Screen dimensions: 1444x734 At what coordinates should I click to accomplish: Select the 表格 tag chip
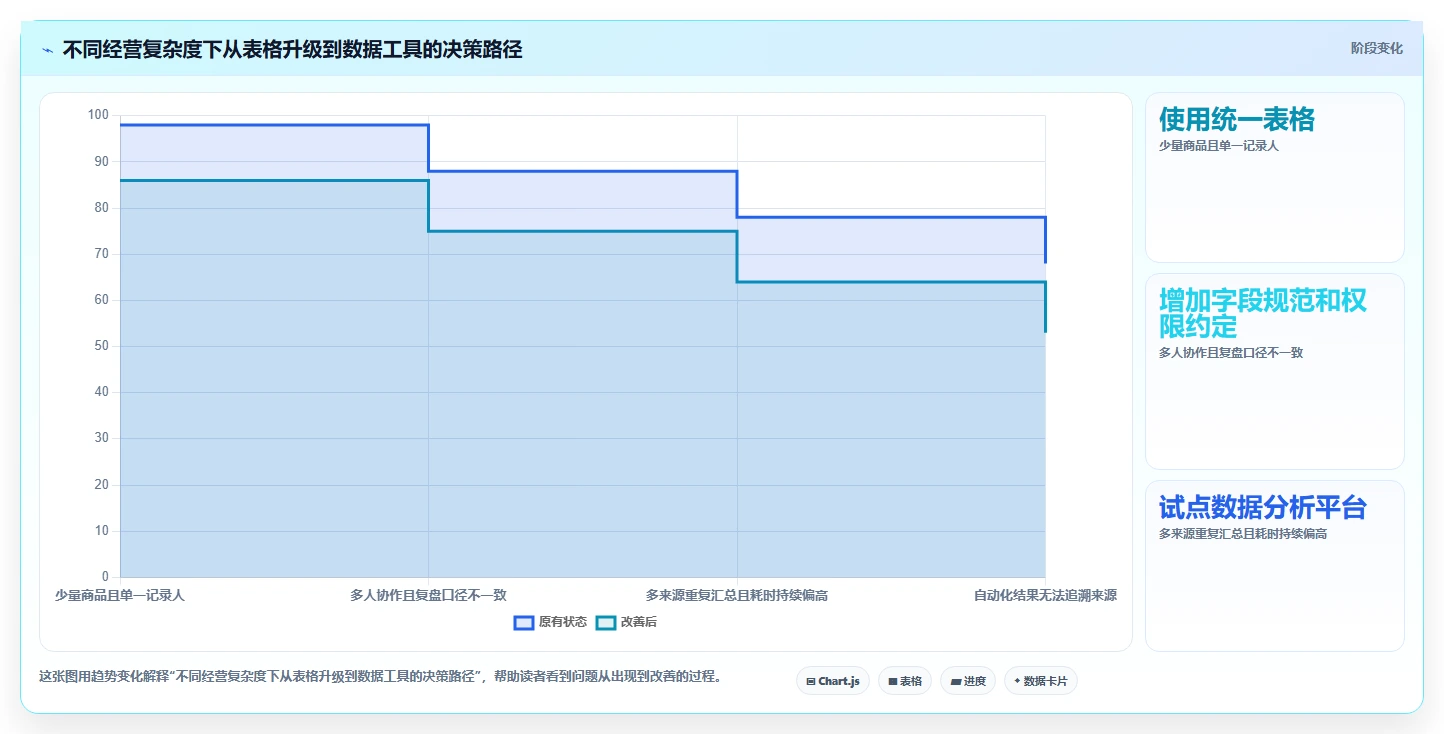[905, 681]
